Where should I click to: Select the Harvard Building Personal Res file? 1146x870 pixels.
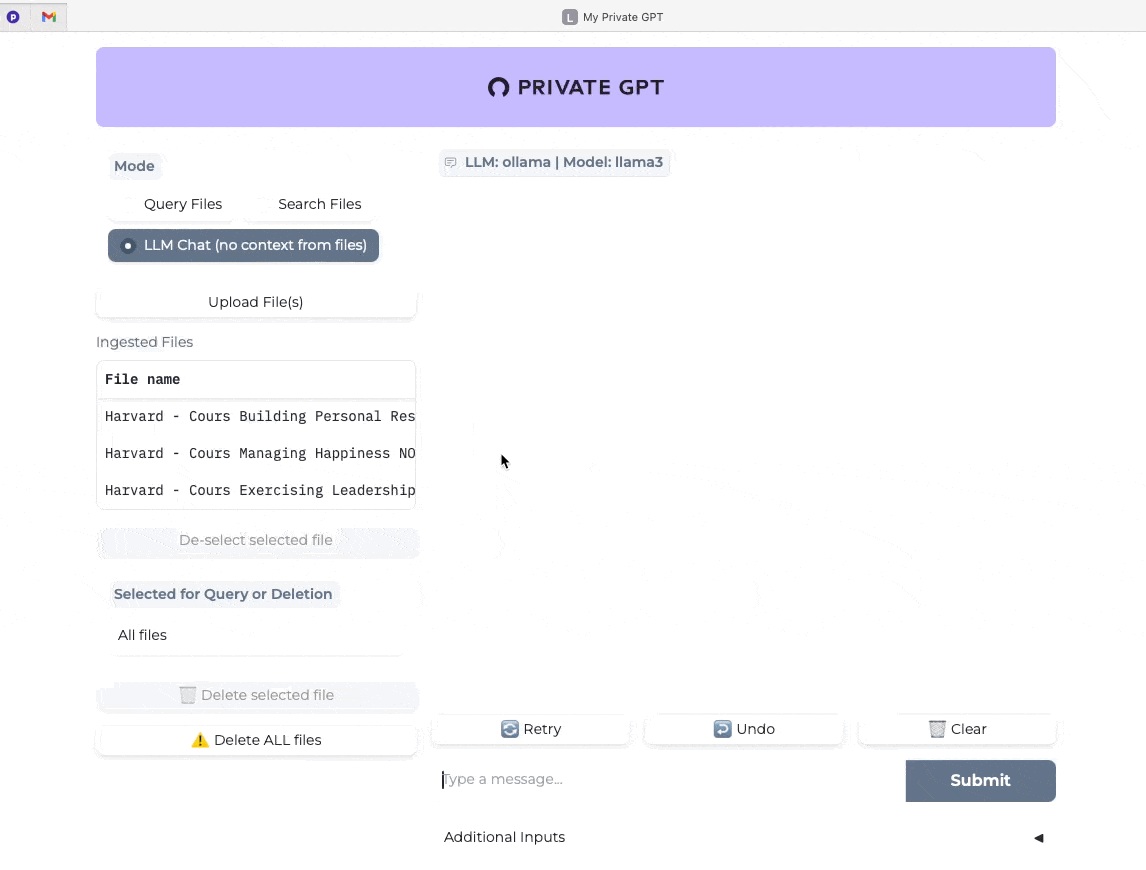pos(256,417)
